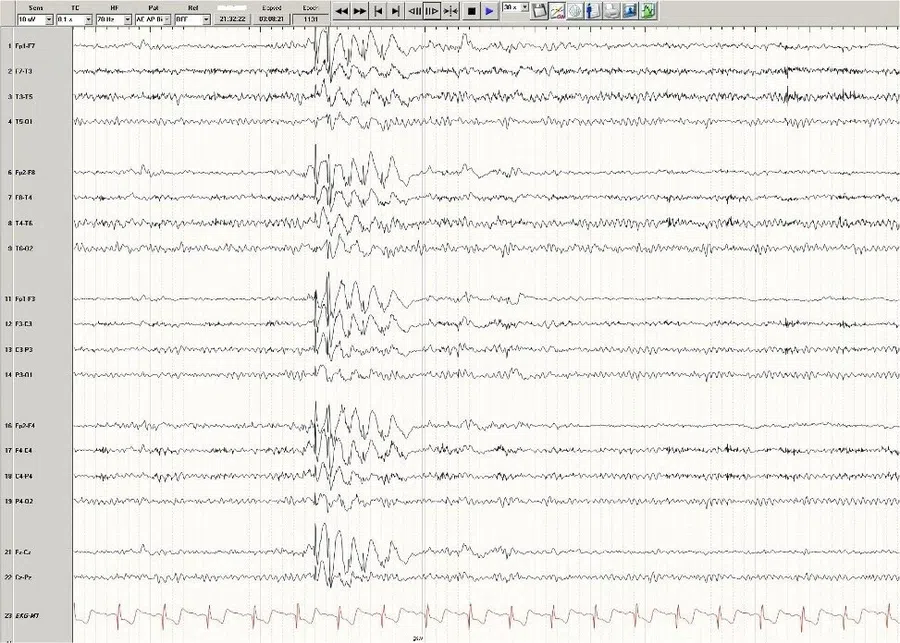Select channel label F3-C3
Screen dimensions: 900x643
click(x=24, y=324)
